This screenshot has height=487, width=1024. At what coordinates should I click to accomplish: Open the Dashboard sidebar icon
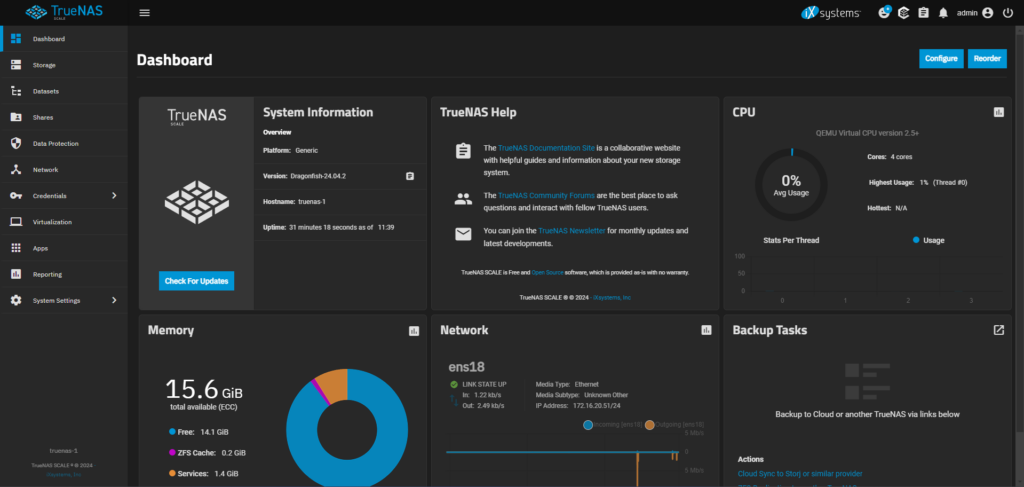point(16,39)
